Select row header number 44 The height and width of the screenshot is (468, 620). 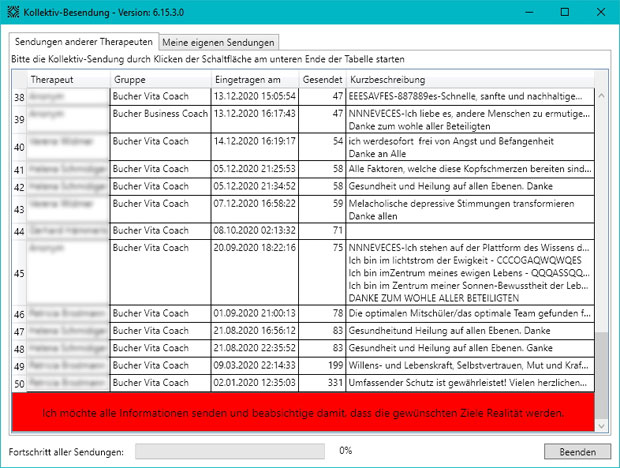(x=19, y=231)
